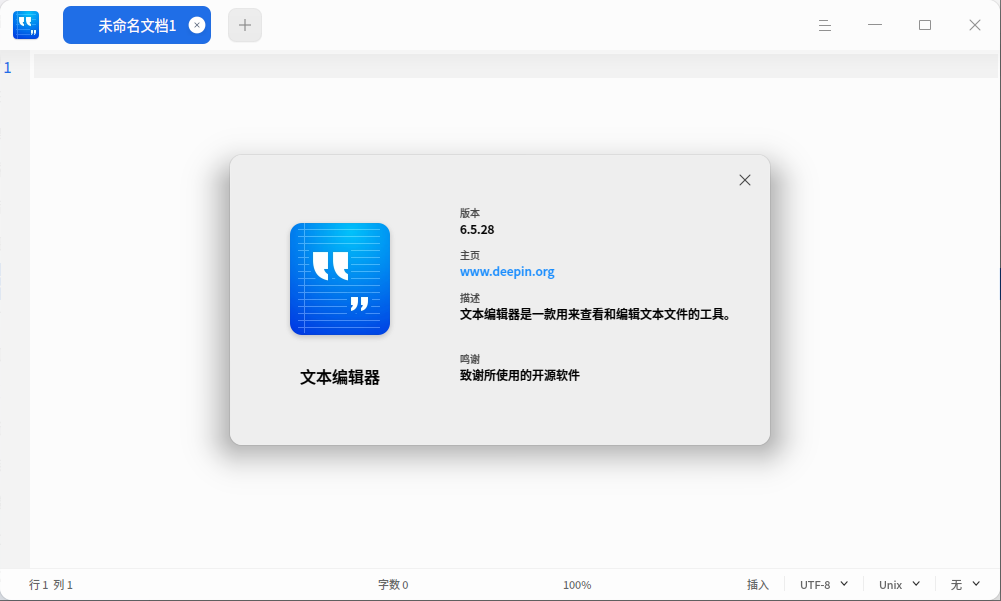Viewport: 1001px width, 601px height.
Task: Click 字数 0 word count in status bar
Action: pos(393,584)
